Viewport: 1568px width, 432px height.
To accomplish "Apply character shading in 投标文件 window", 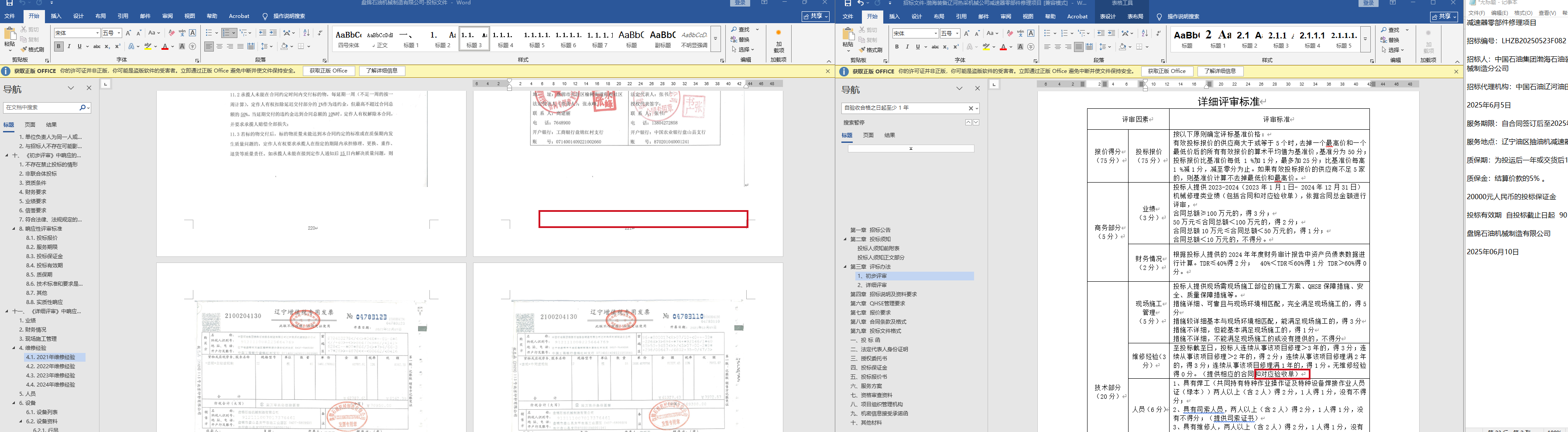I will (182, 46).
